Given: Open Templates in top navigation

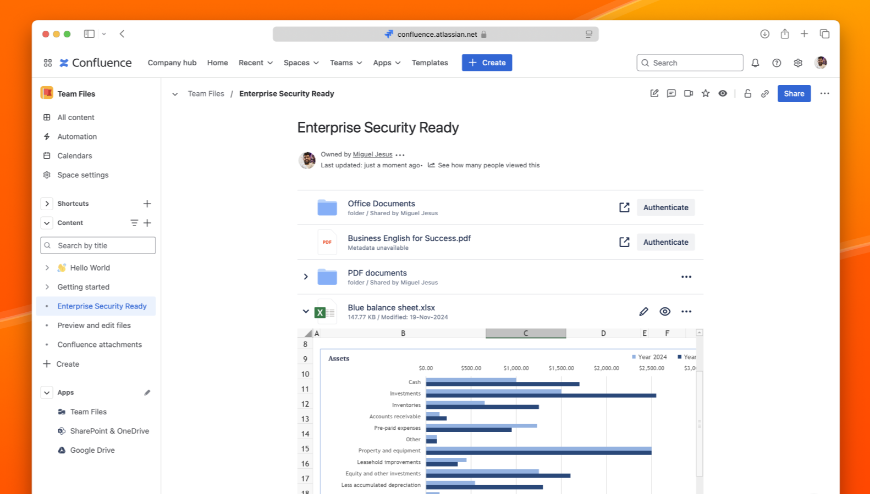Looking at the screenshot, I should [430, 63].
